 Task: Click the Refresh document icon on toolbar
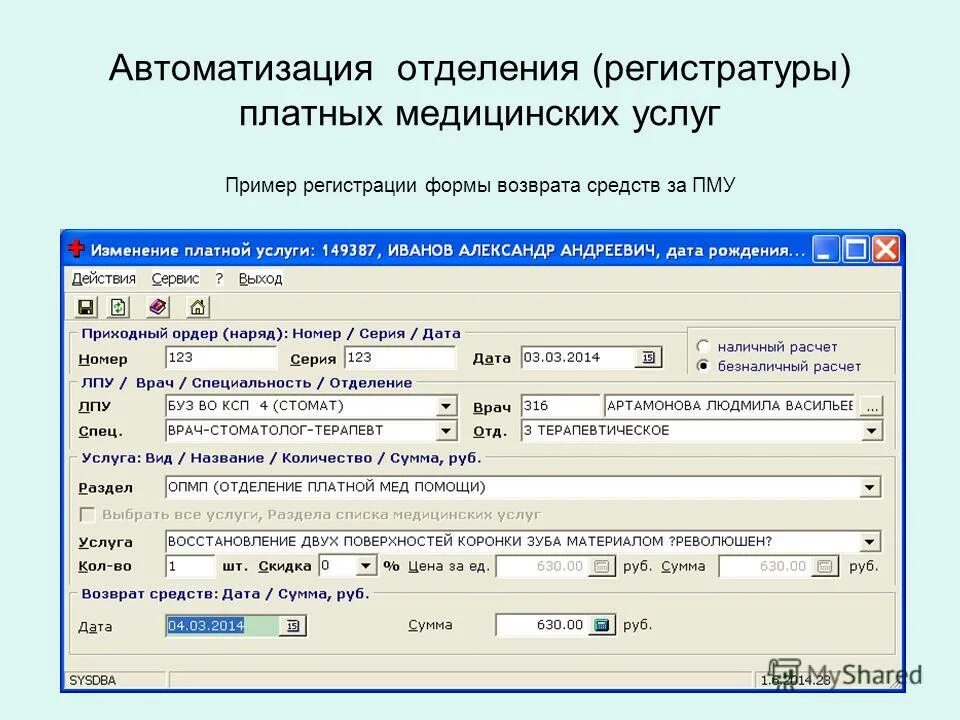pos(118,307)
